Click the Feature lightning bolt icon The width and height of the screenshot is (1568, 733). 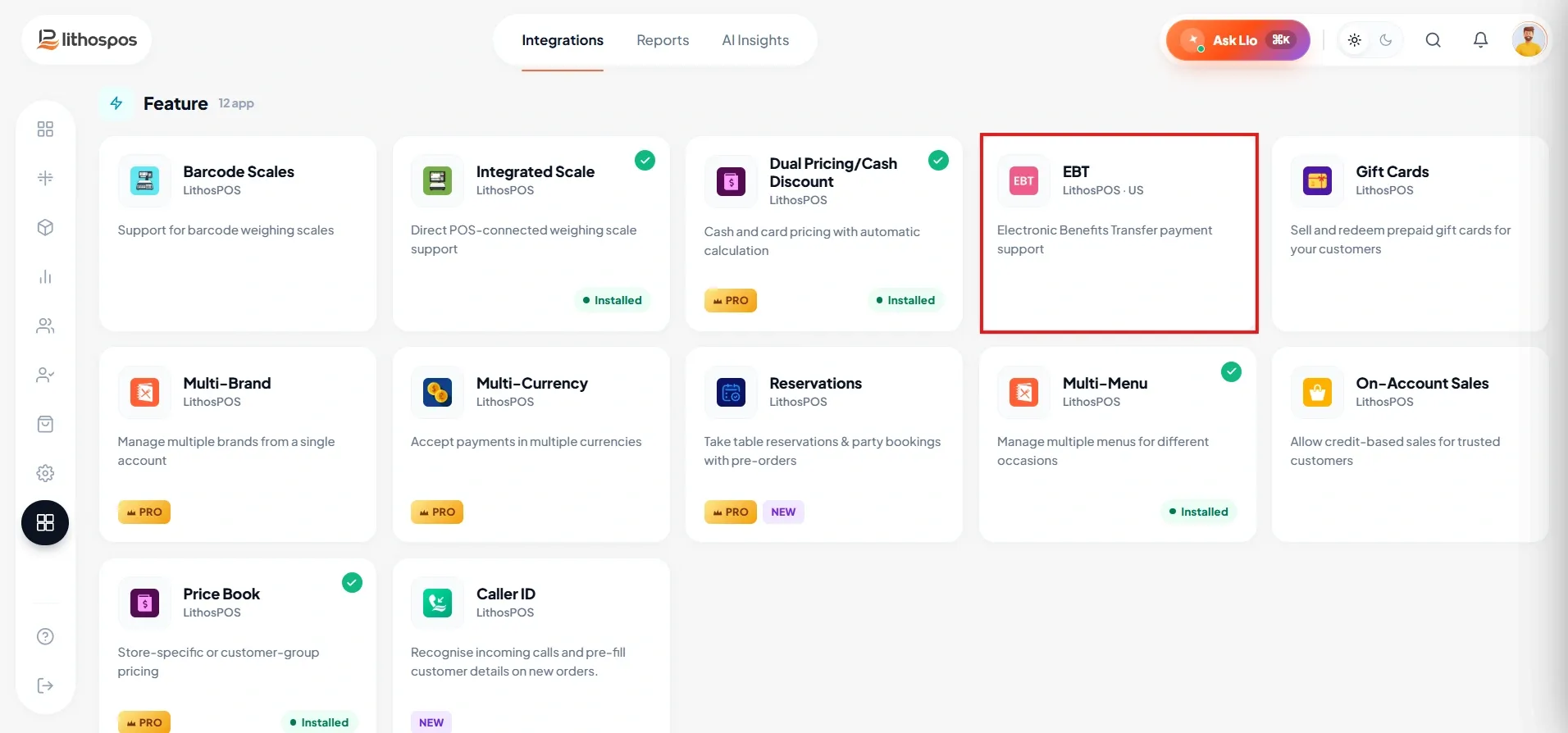pos(116,103)
